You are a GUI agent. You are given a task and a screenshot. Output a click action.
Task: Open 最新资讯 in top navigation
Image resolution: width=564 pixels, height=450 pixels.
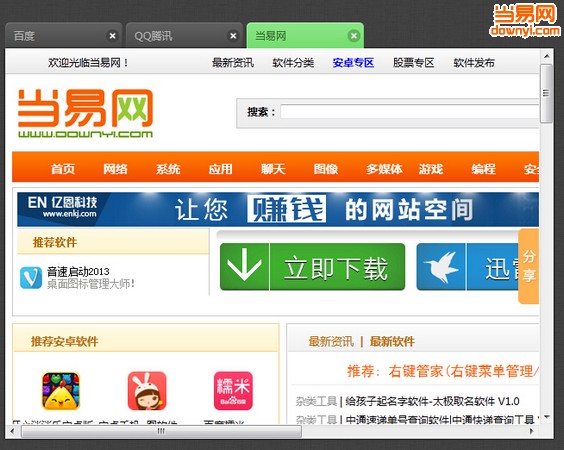coord(233,63)
